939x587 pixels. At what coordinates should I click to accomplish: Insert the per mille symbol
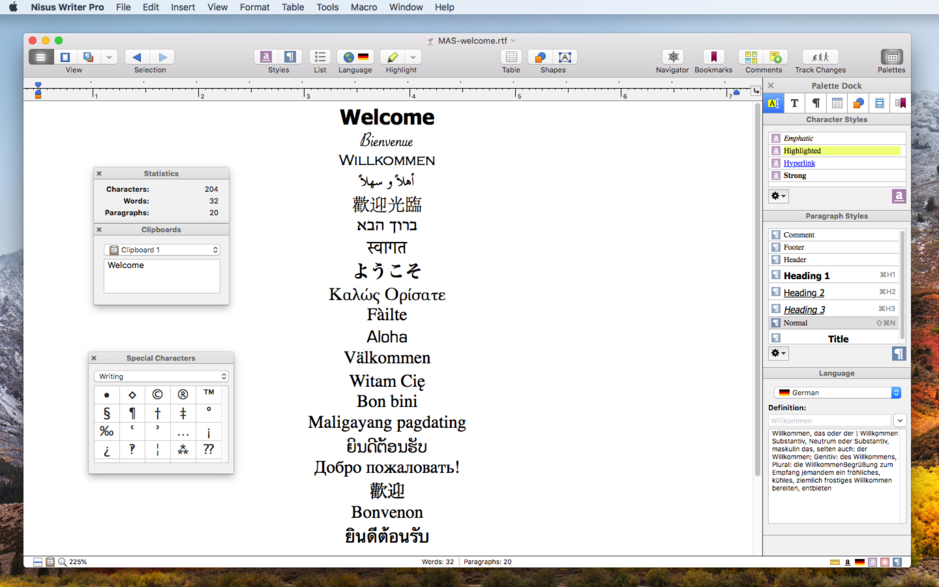point(107,431)
